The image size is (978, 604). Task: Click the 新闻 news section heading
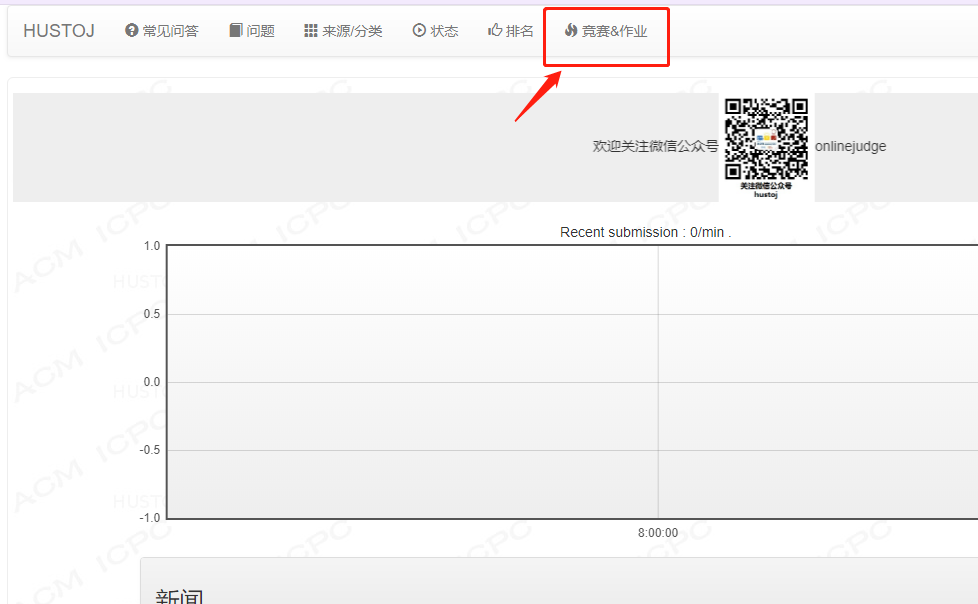180,596
